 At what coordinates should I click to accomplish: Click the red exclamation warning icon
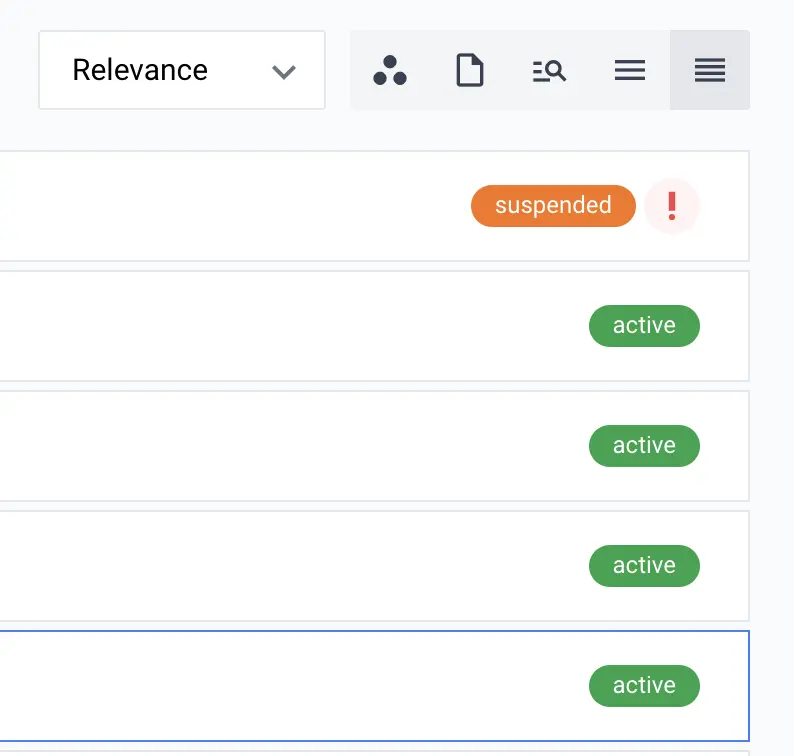672,206
